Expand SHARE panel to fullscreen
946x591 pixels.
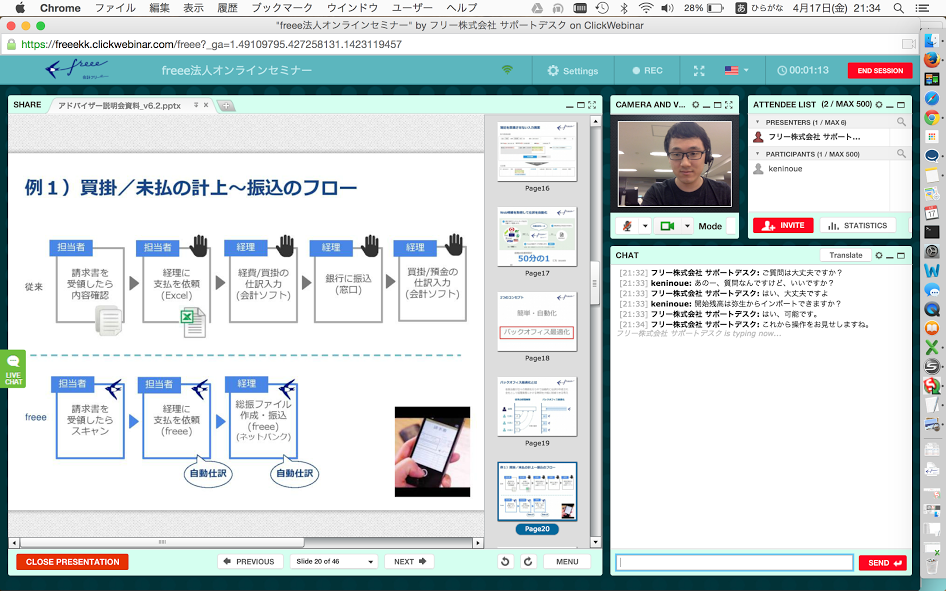tap(592, 105)
